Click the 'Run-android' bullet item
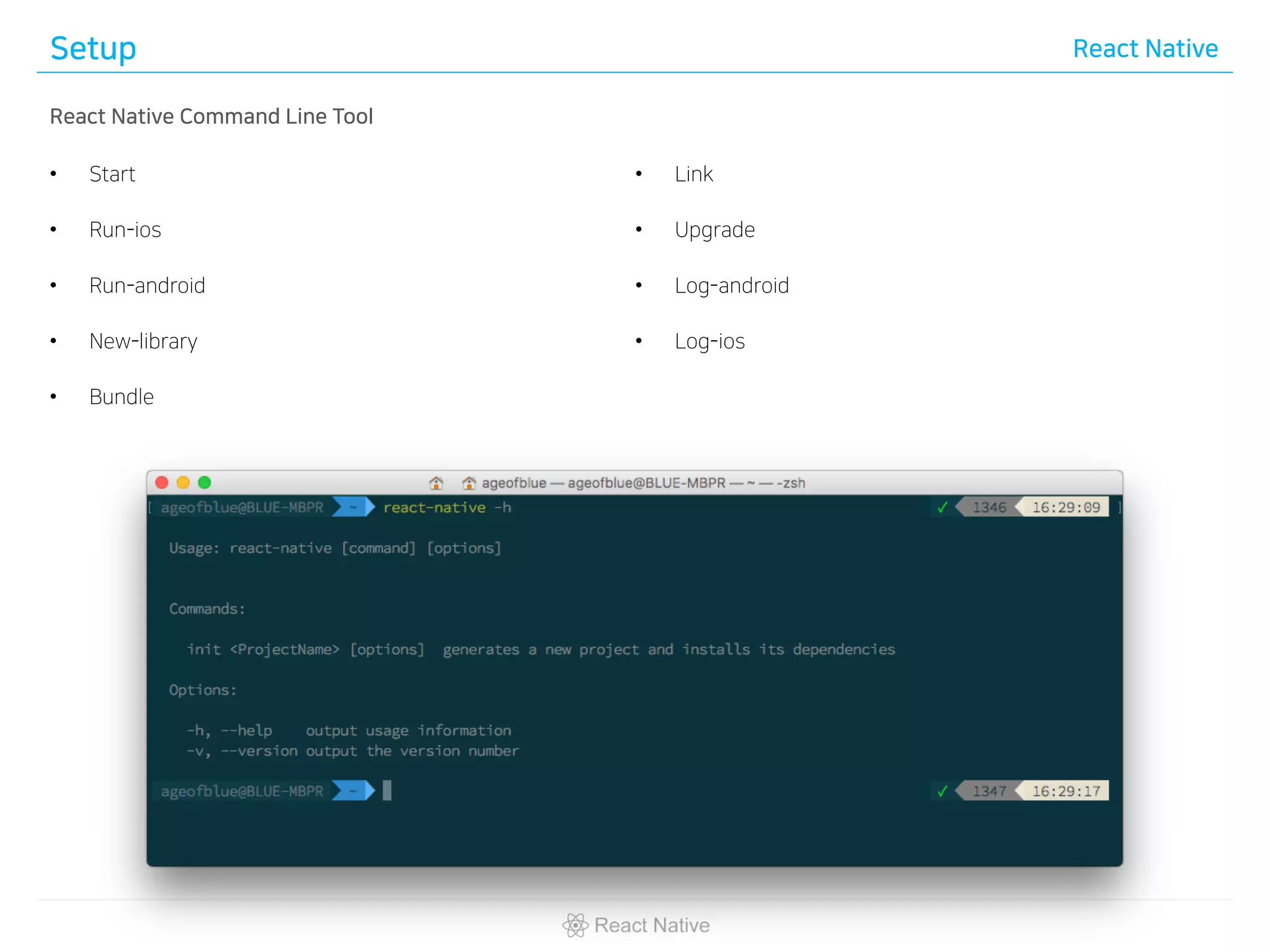Screen dimensions: 1270x952 (x=147, y=286)
